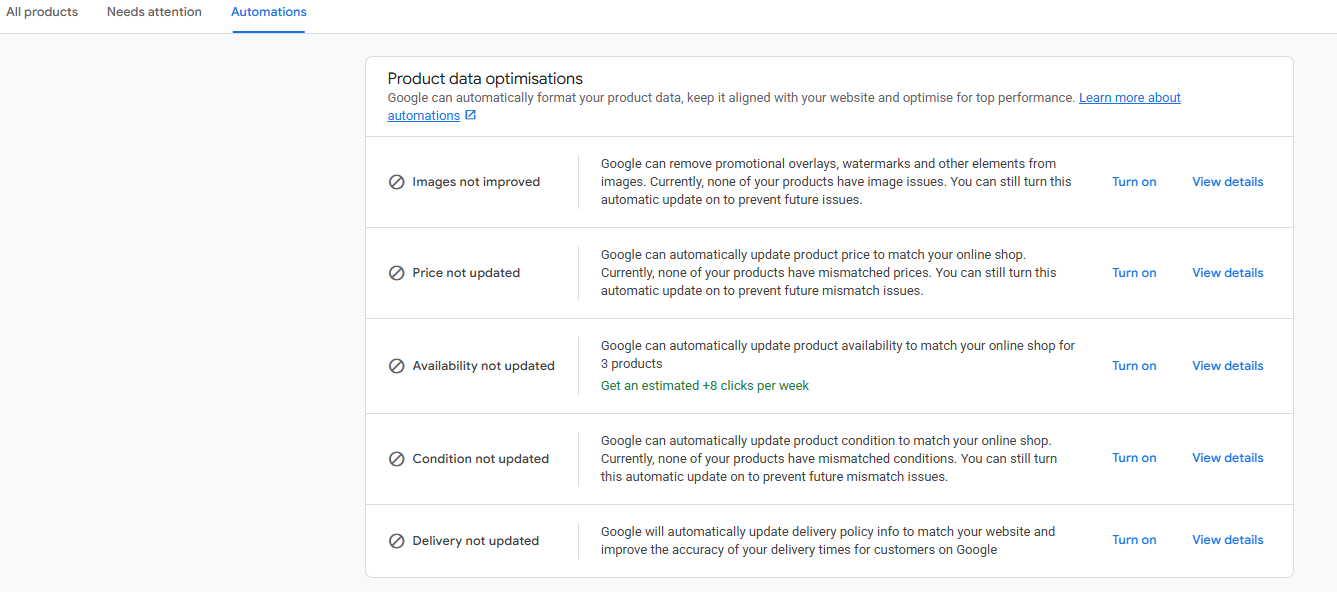
Task: Turn on automatic image improvements
Action: coord(1134,182)
